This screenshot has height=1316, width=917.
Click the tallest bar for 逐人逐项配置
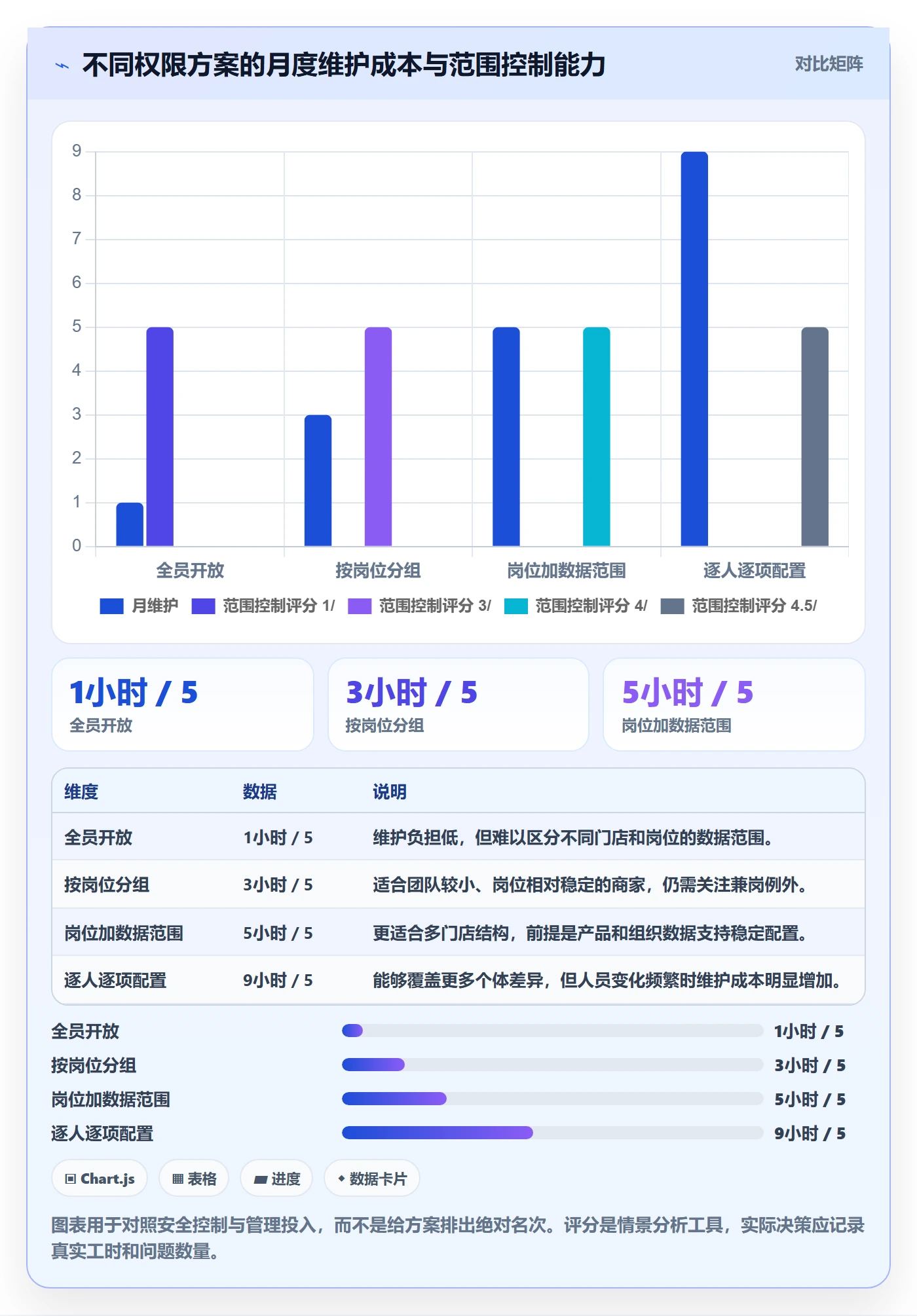[x=694, y=348]
